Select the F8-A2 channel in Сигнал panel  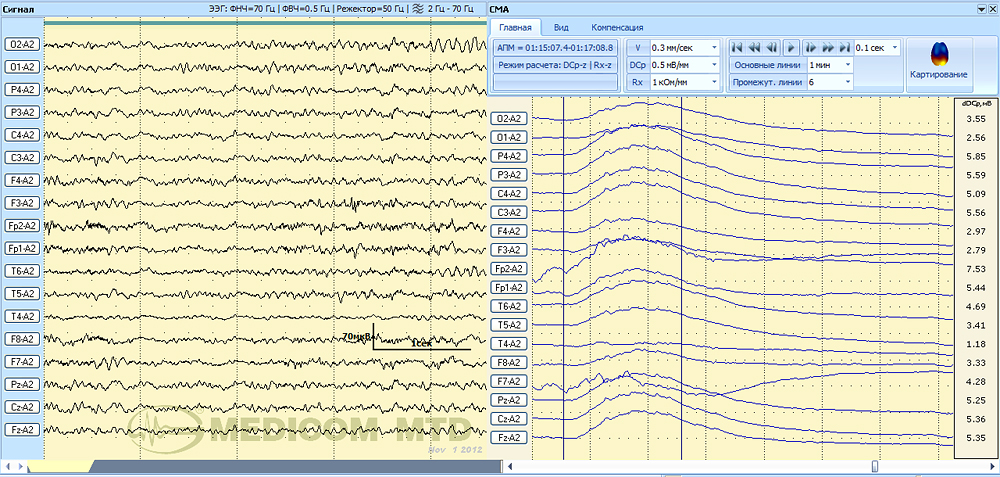pos(22,339)
